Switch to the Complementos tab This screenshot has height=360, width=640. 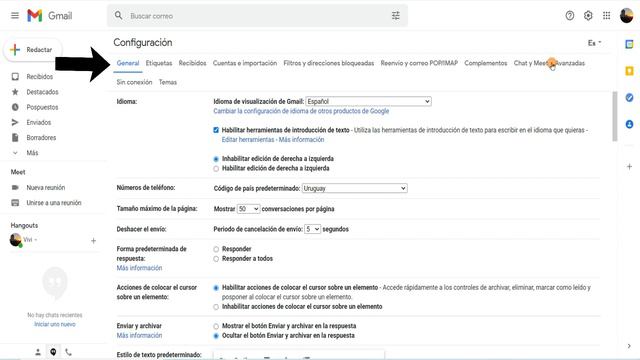coord(486,63)
